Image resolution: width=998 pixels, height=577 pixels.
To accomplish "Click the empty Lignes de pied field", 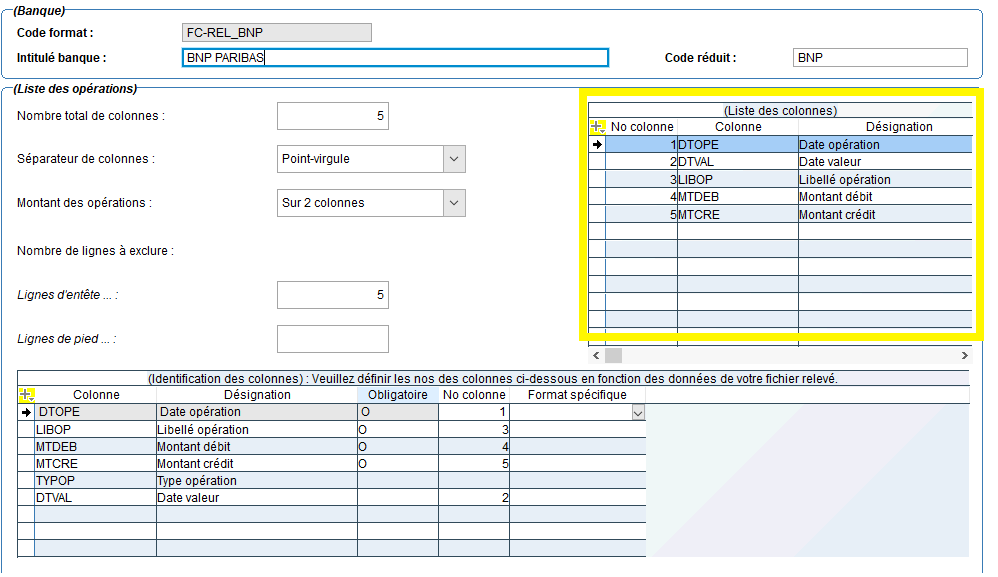I will [333, 339].
